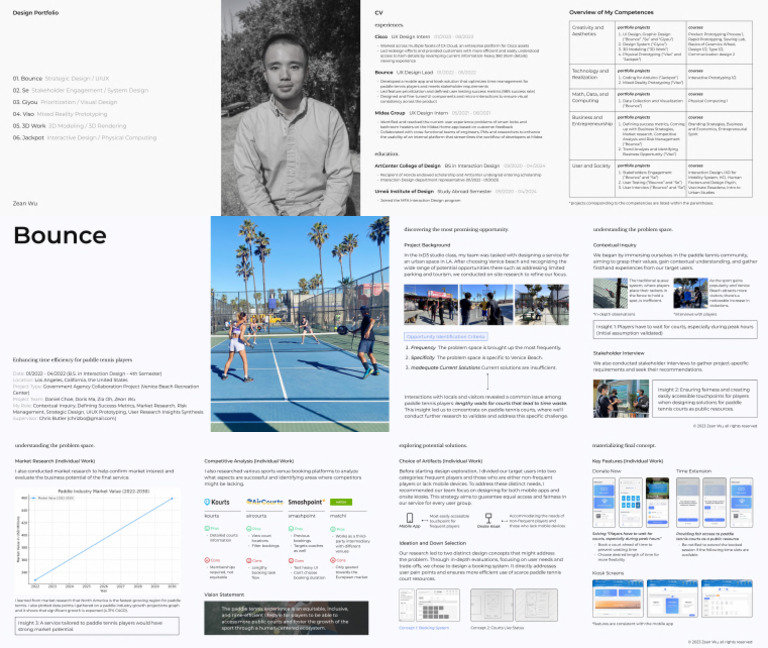768x648 pixels.
Task: Click the 'Creativity and Aesthetics' table cell
Action: [x=592, y=42]
